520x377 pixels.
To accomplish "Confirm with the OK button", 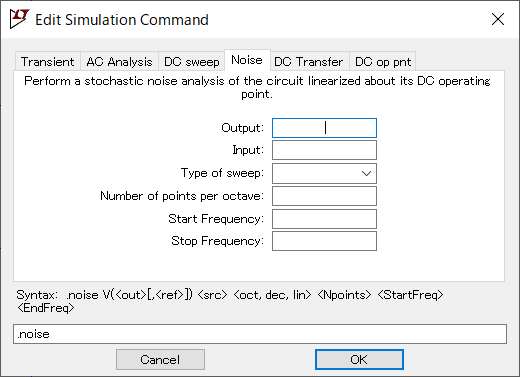I will 359,360.
